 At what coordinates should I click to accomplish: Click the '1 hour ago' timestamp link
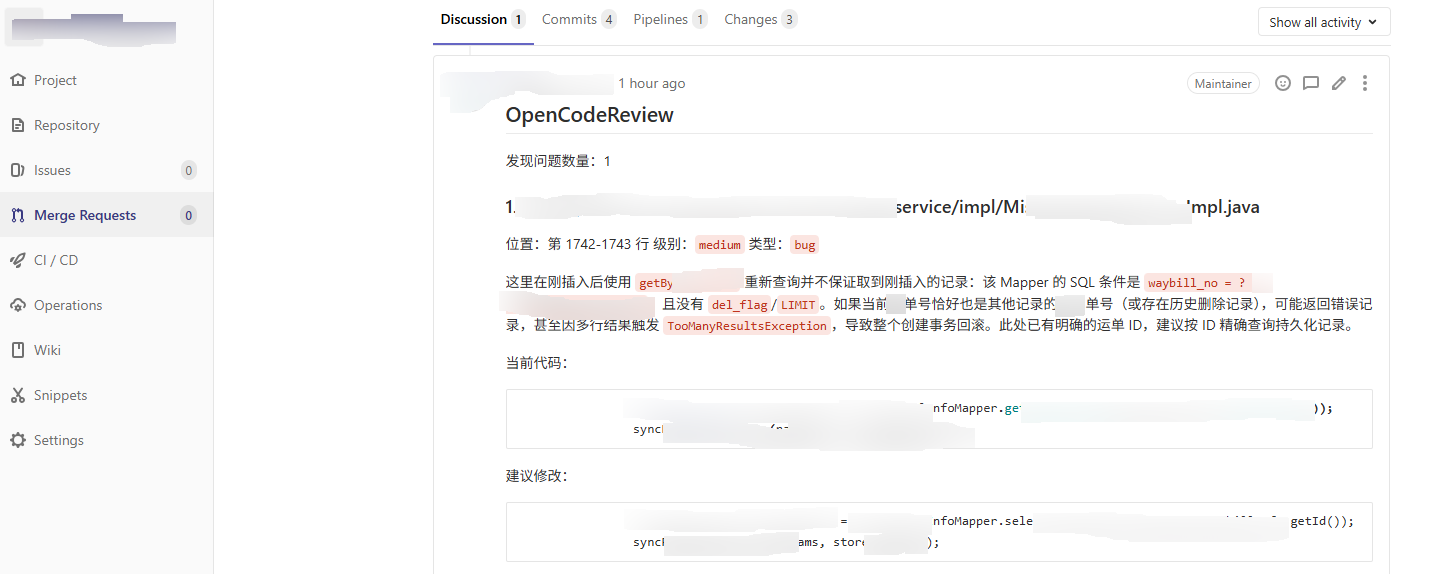[x=651, y=83]
